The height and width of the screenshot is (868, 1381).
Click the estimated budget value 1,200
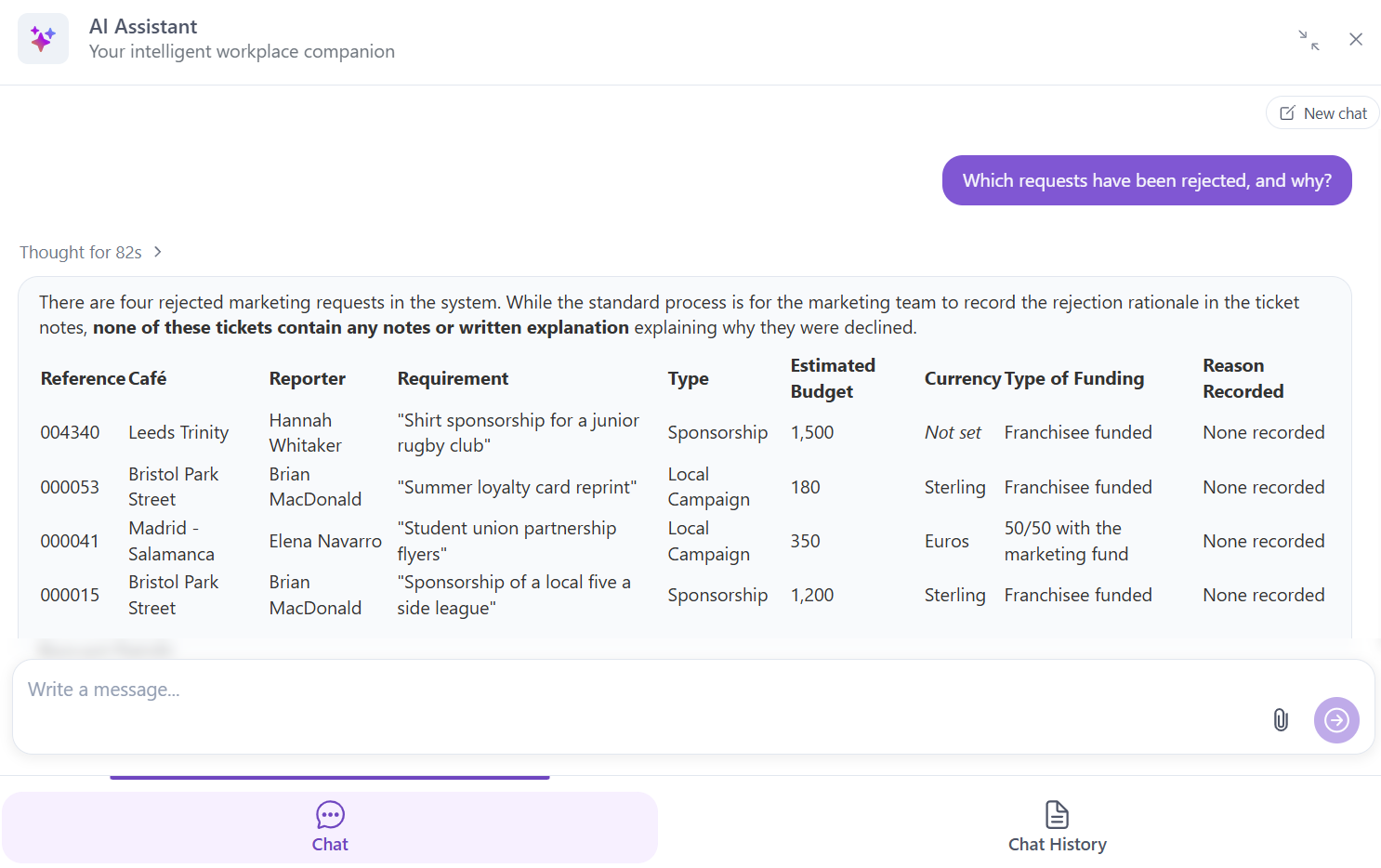[x=812, y=595]
